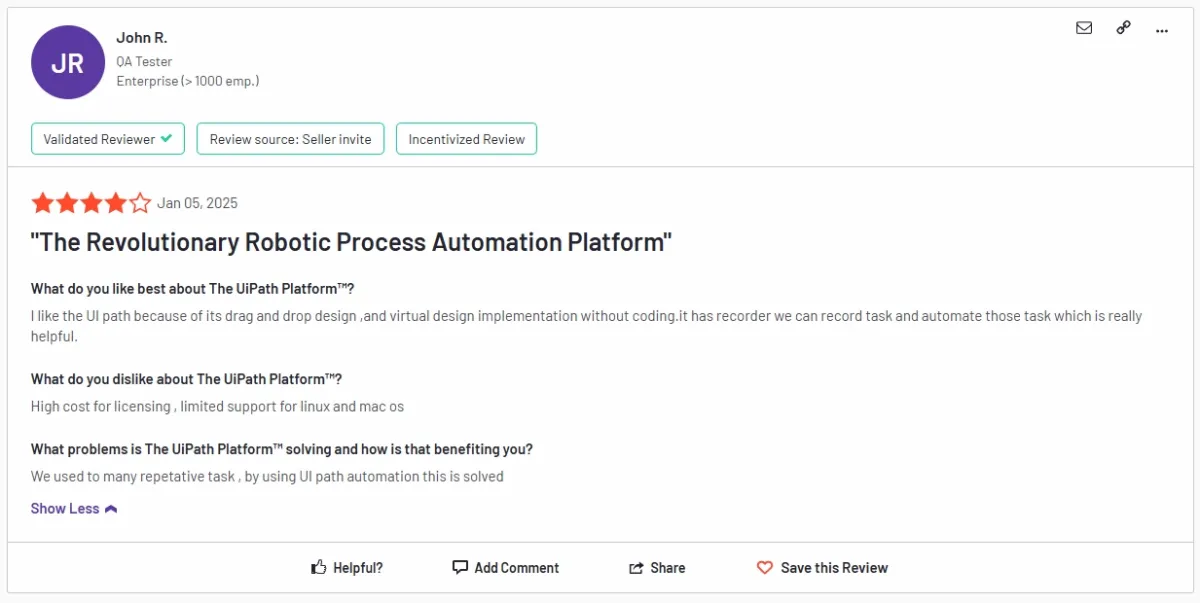Click Review source: Seller invite badge

(290, 139)
